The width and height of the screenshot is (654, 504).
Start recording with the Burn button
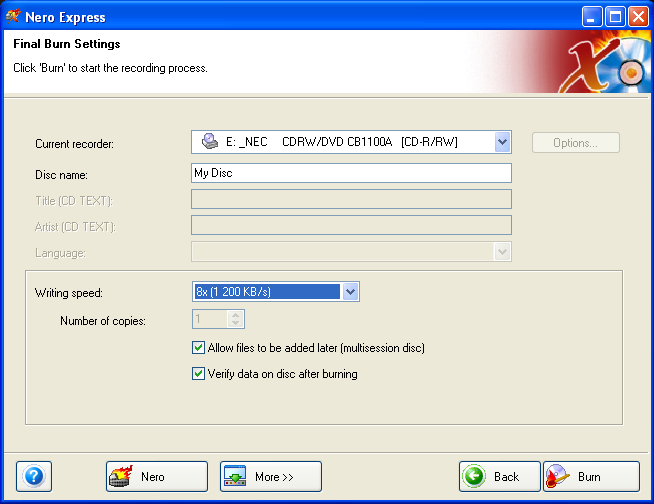[591, 476]
